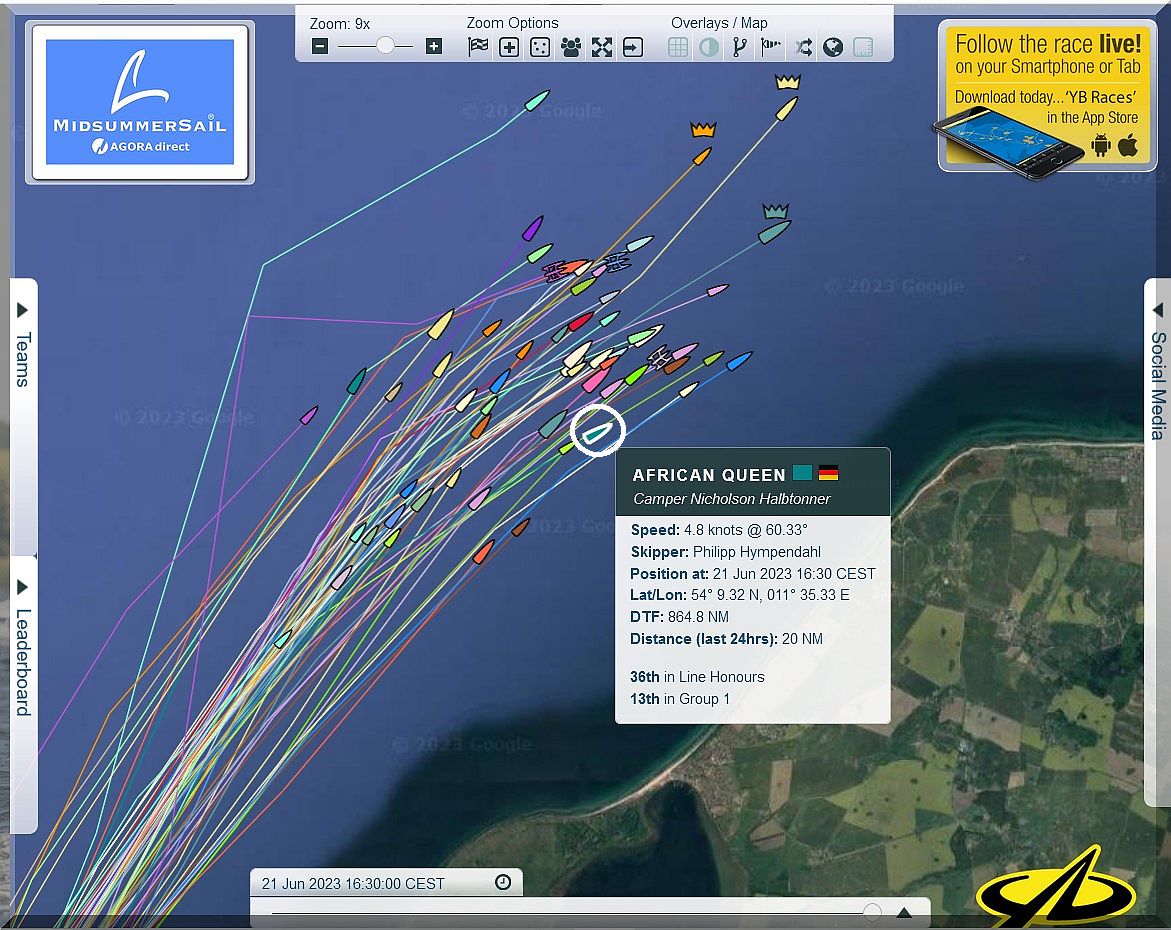Toggle the grid overlay
1171x930 pixels.
coord(678,47)
